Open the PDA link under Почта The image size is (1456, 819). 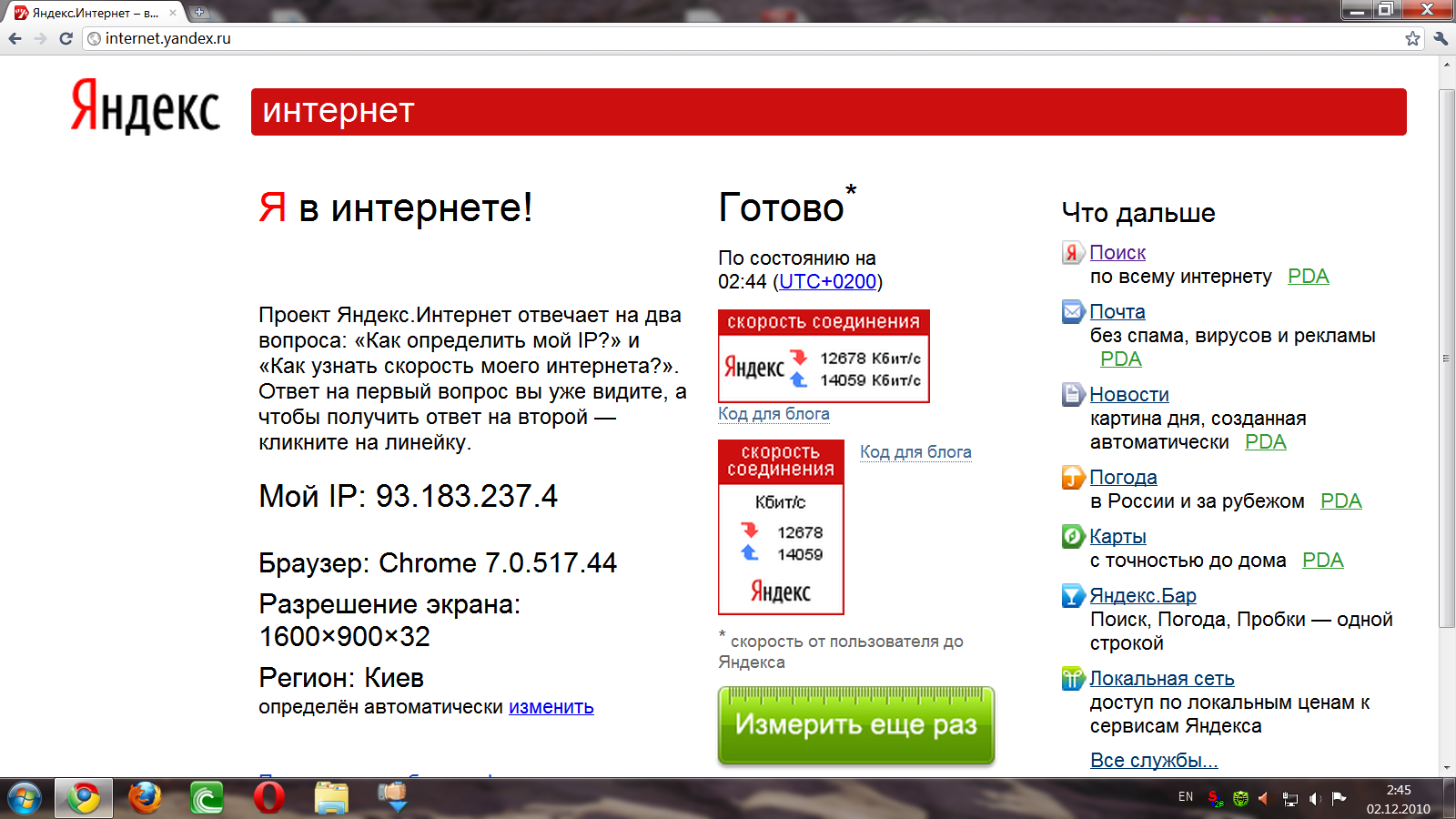[x=1120, y=359]
